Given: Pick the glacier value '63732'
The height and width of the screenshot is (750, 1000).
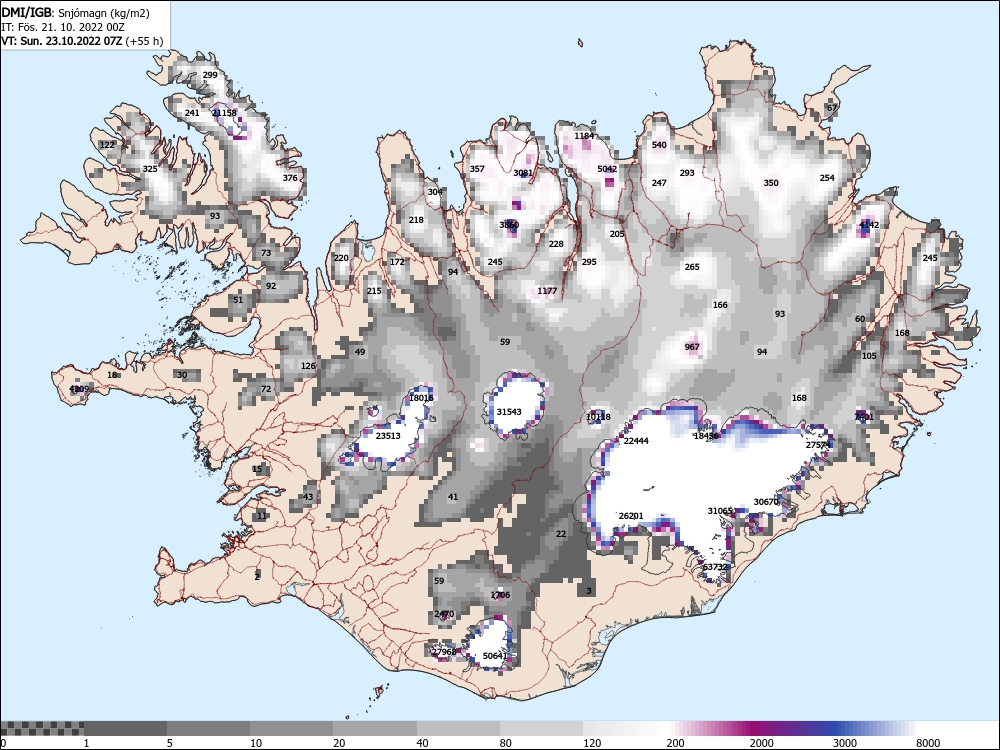Looking at the screenshot, I should [715, 567].
